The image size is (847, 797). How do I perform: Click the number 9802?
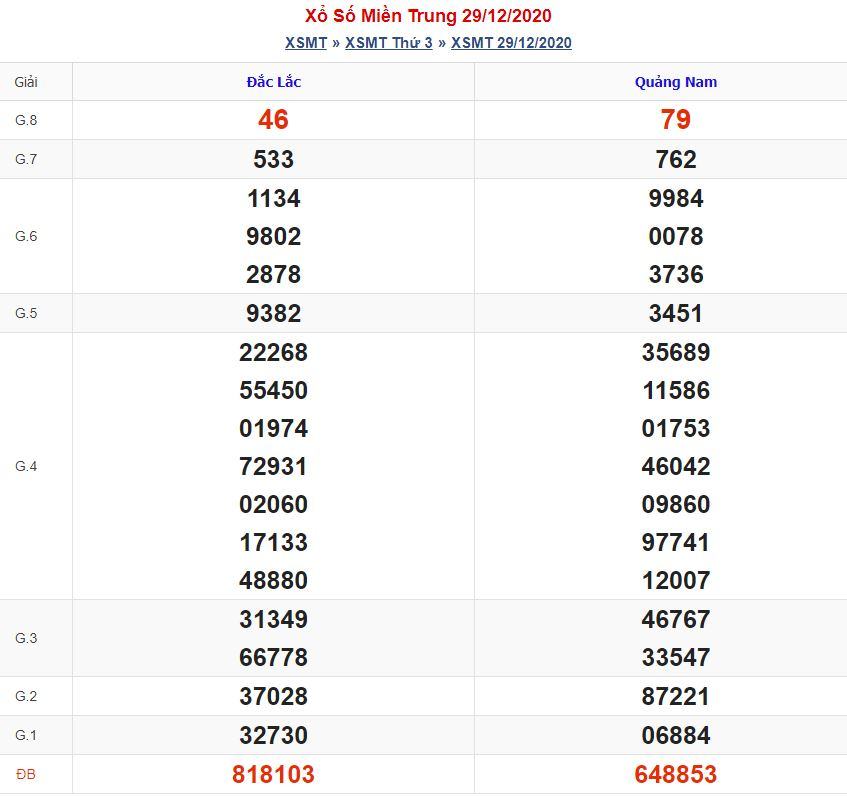pyautogui.click(x=273, y=236)
